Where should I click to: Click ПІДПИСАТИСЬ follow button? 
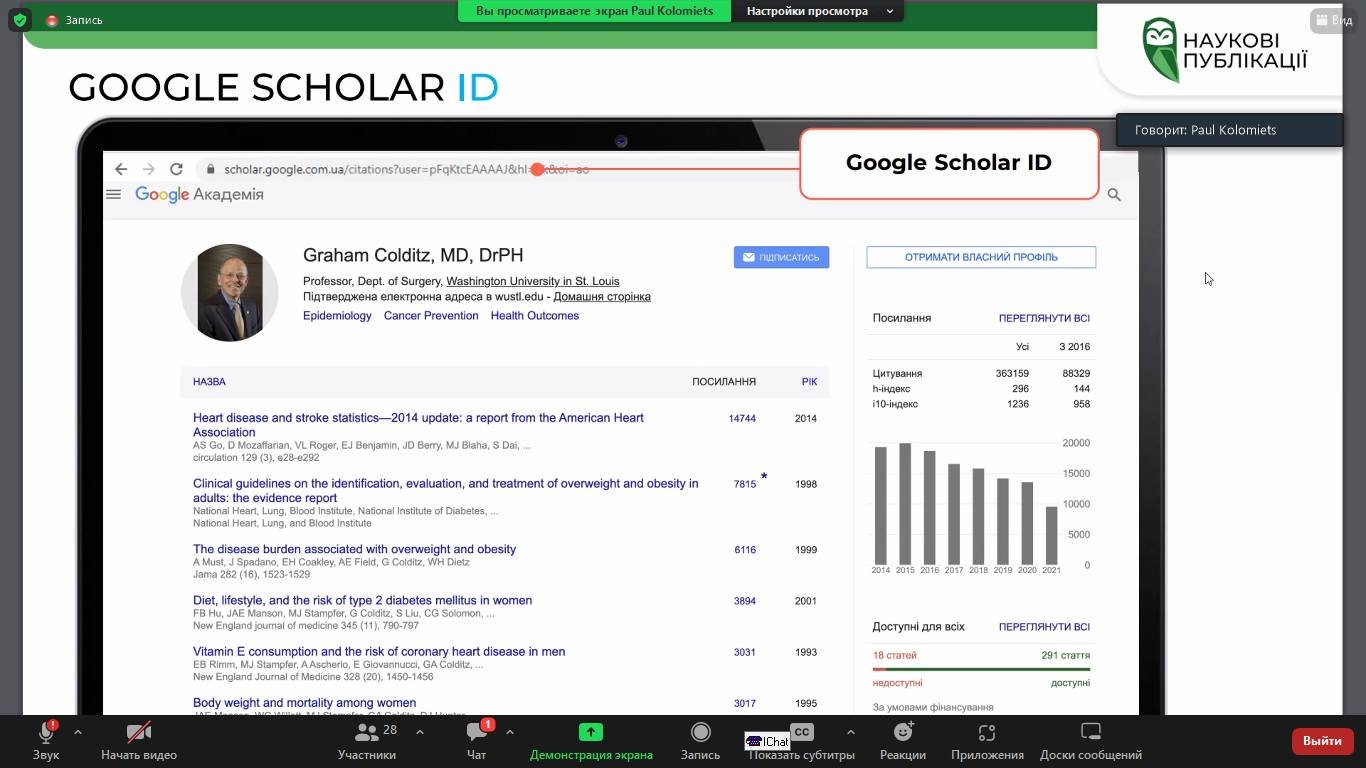[781, 257]
